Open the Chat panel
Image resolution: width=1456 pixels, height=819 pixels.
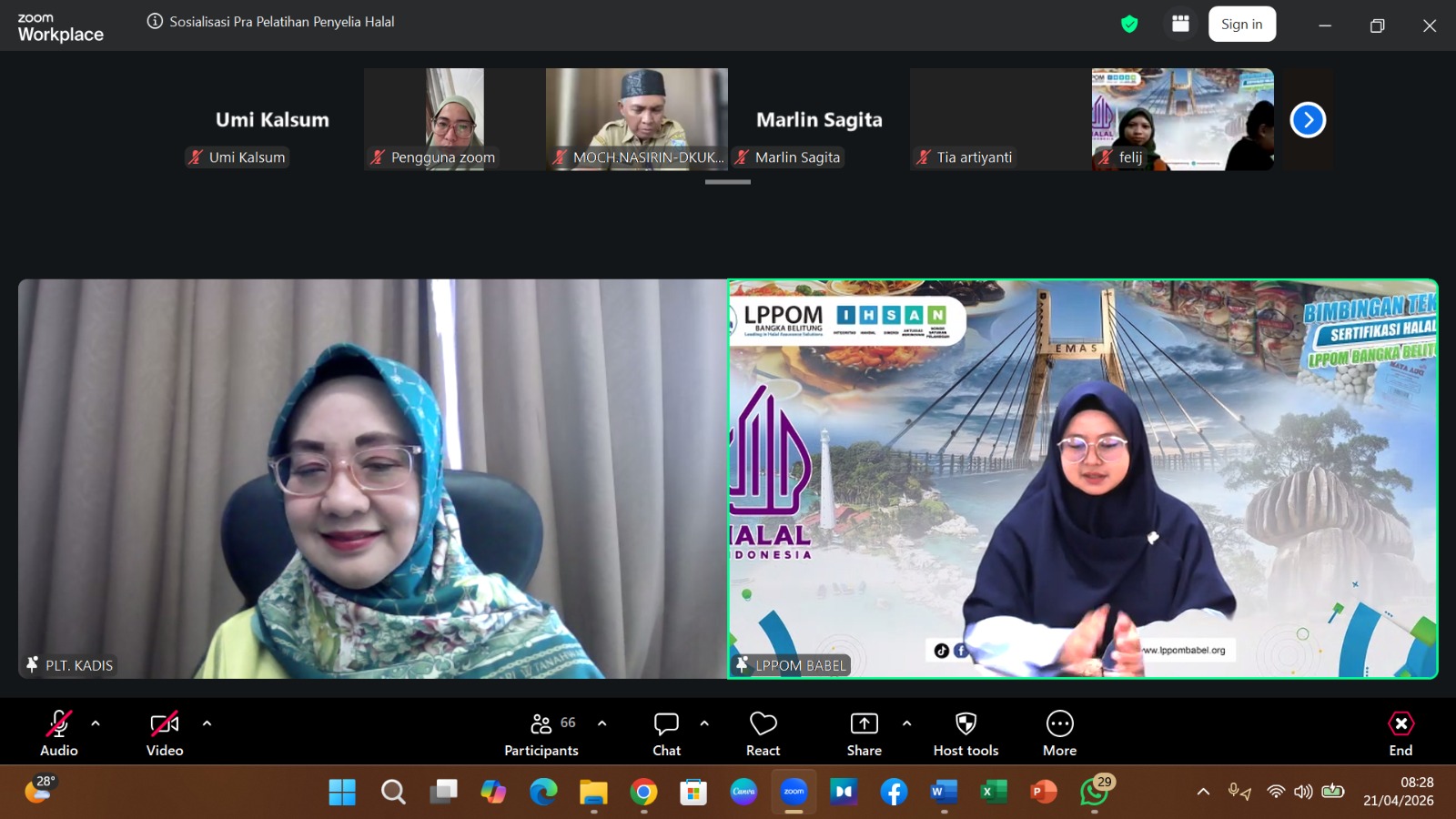coord(666,733)
